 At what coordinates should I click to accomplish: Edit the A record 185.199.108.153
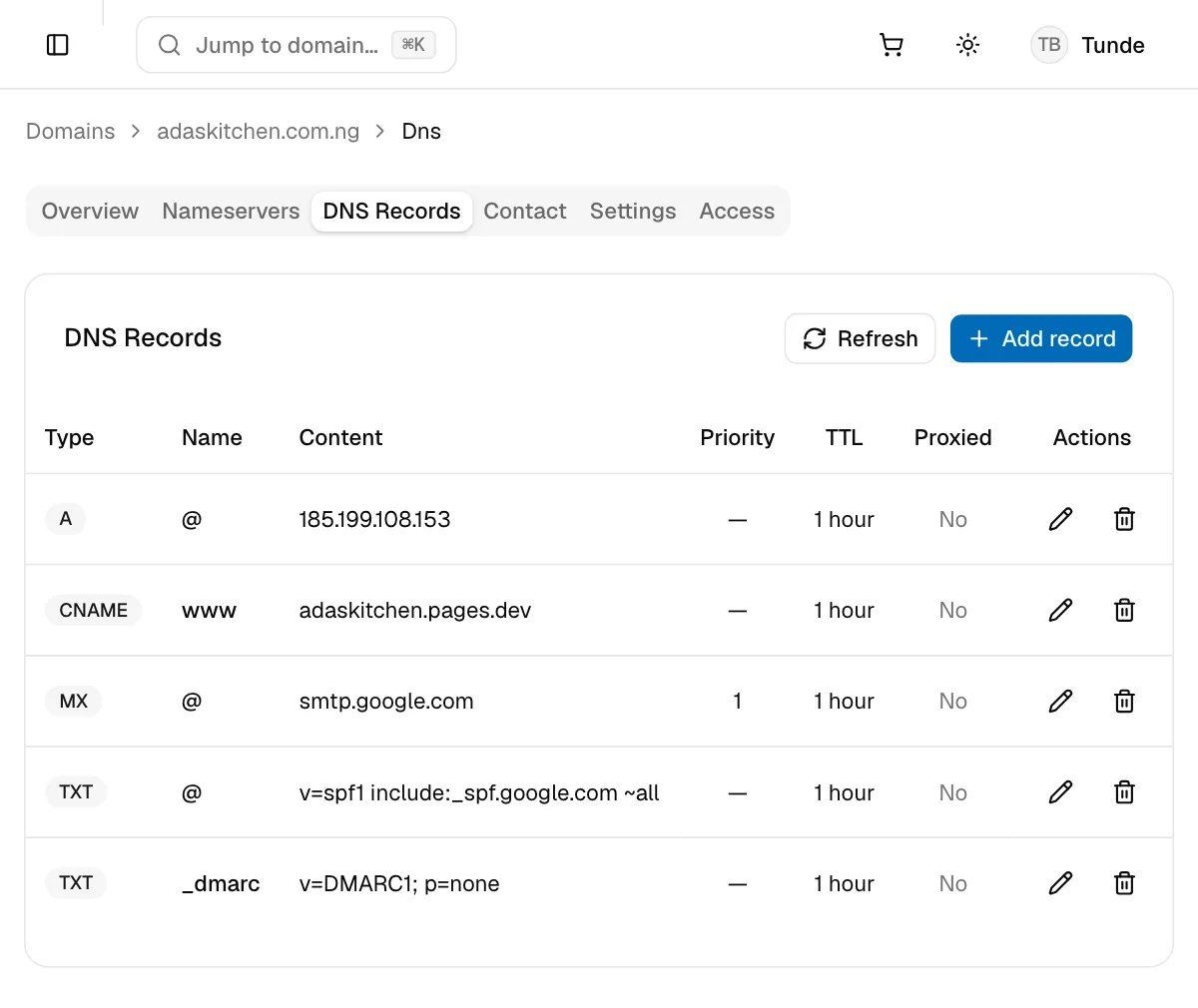[1060, 519]
